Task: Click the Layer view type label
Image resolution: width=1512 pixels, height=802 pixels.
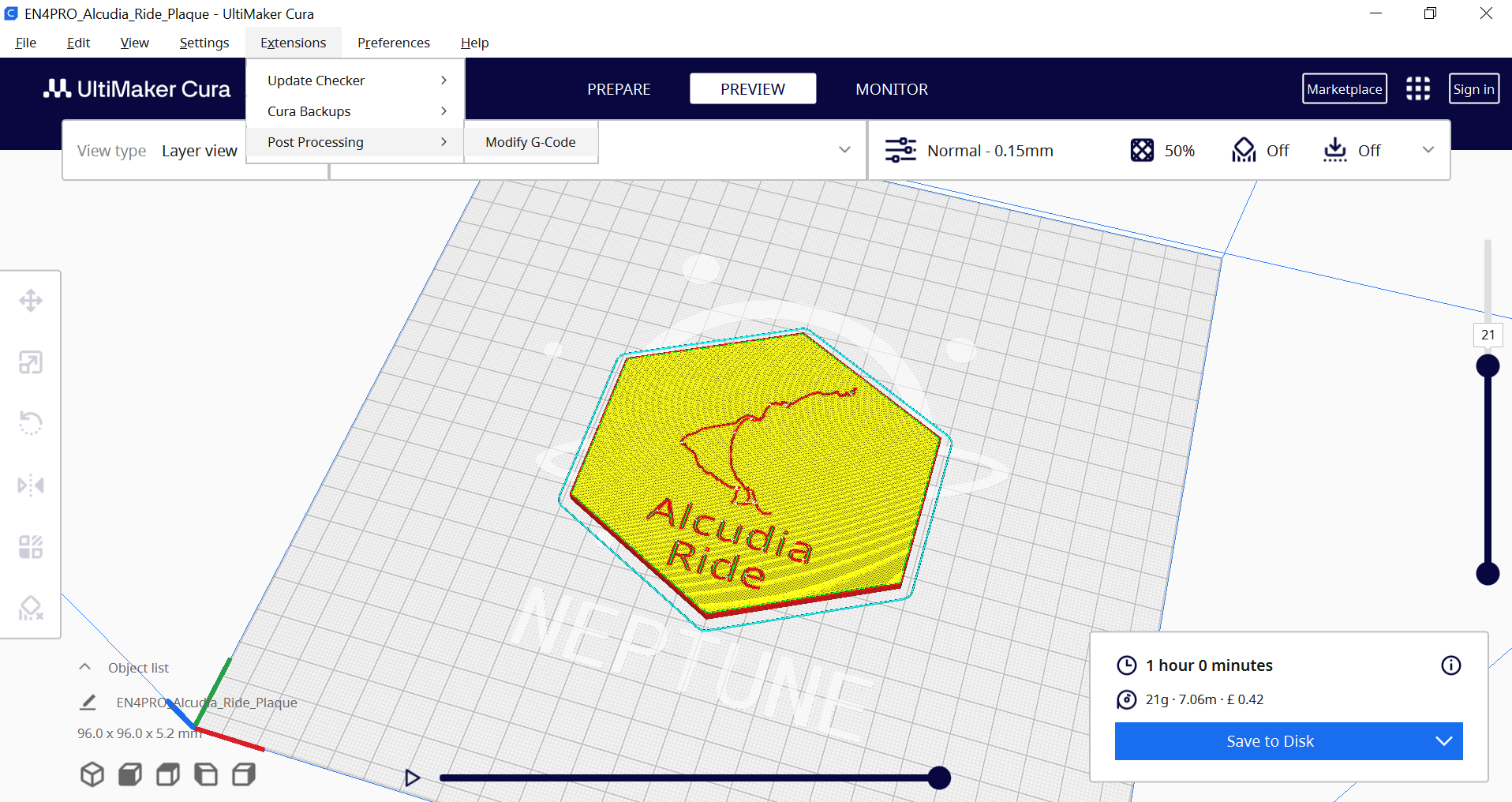Action: [200, 151]
